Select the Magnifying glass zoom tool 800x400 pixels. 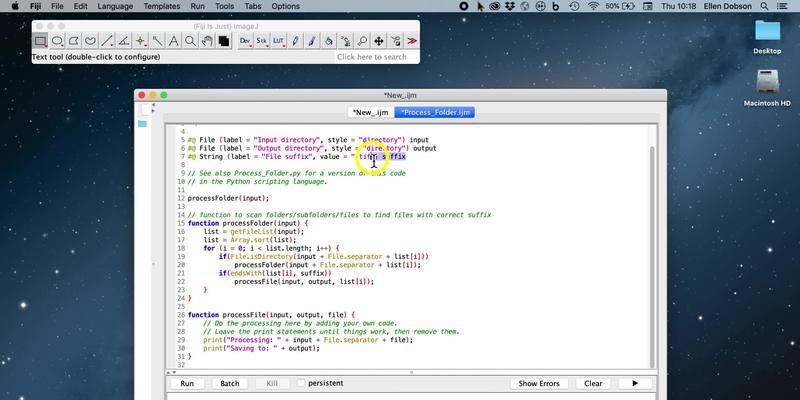190,41
